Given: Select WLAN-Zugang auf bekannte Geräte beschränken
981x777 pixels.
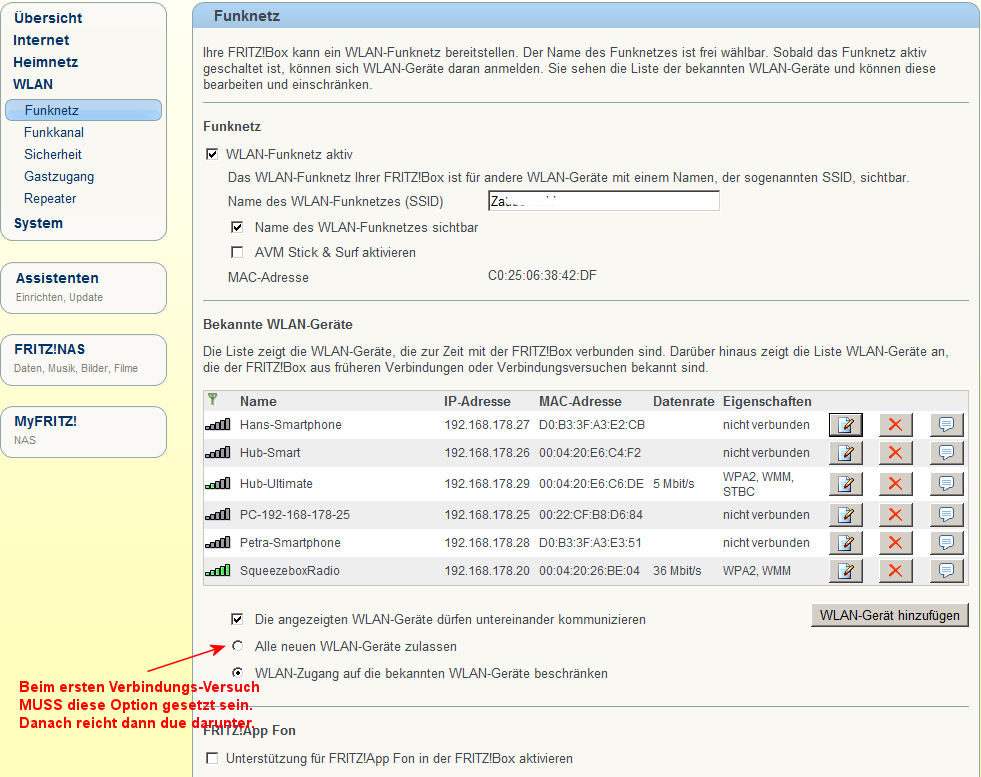Looking at the screenshot, I should click(x=237, y=673).
